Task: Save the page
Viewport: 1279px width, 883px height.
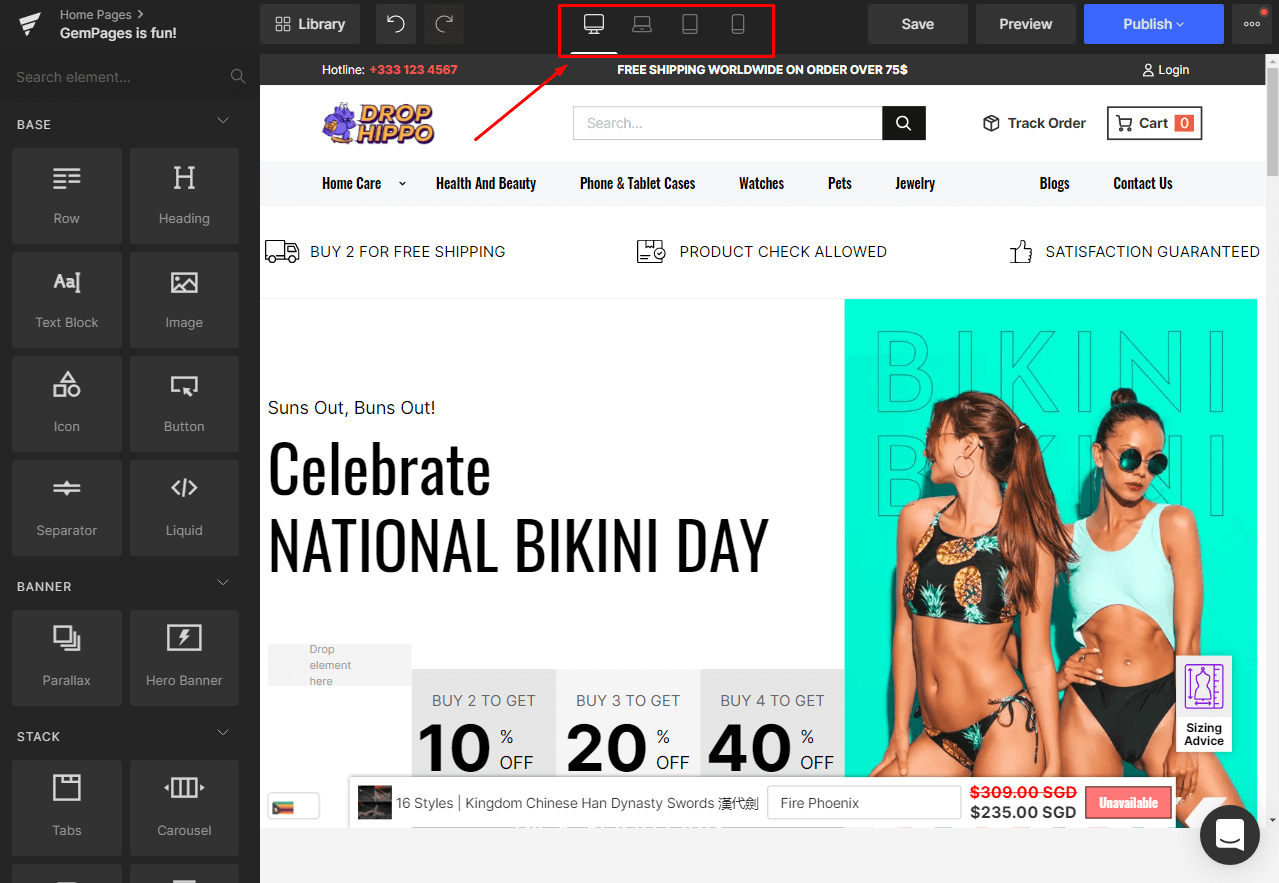Action: click(x=918, y=24)
